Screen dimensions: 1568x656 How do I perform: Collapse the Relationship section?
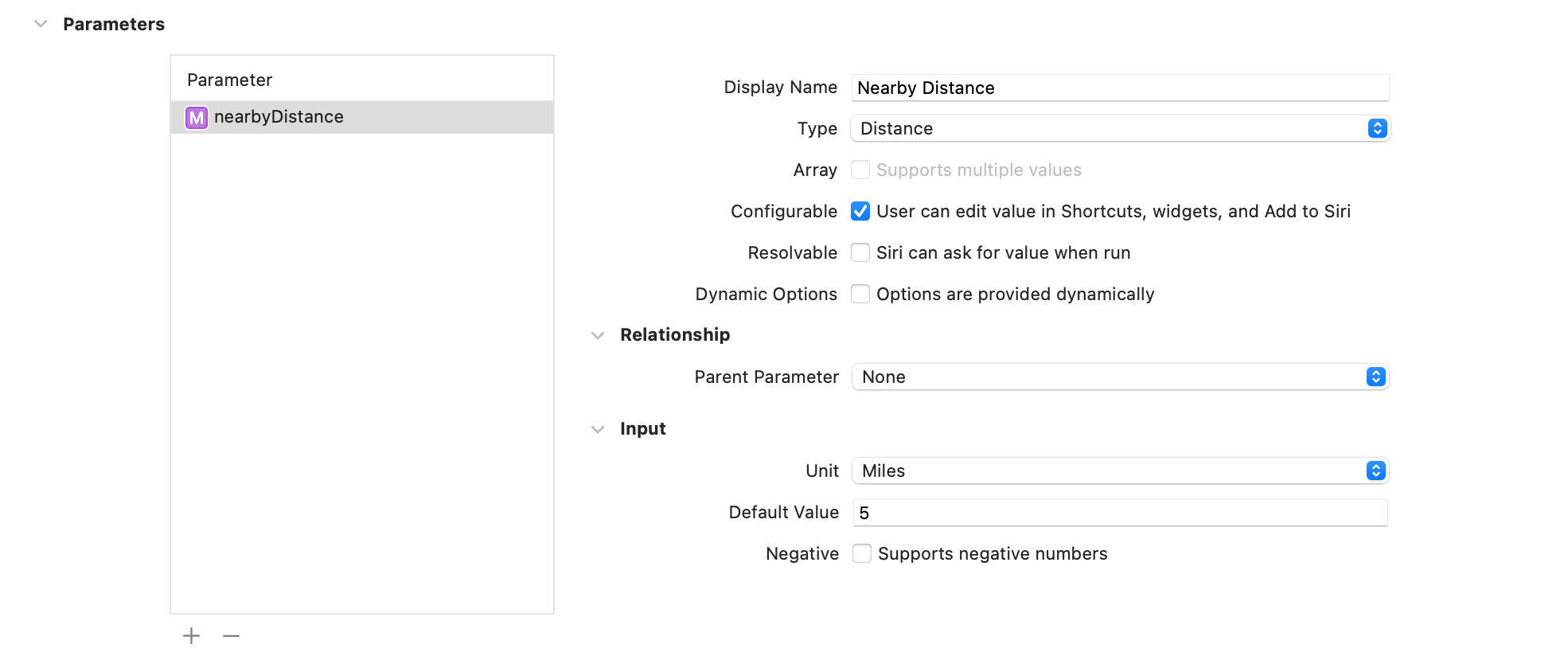click(598, 336)
